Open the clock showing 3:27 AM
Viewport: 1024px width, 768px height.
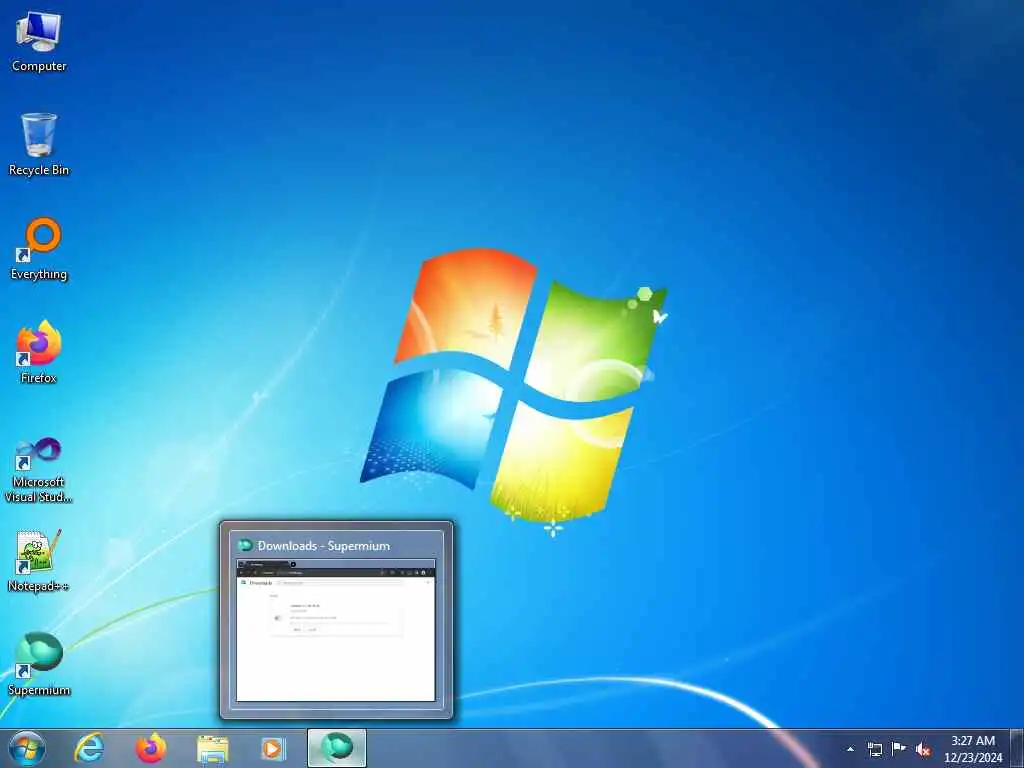(972, 749)
